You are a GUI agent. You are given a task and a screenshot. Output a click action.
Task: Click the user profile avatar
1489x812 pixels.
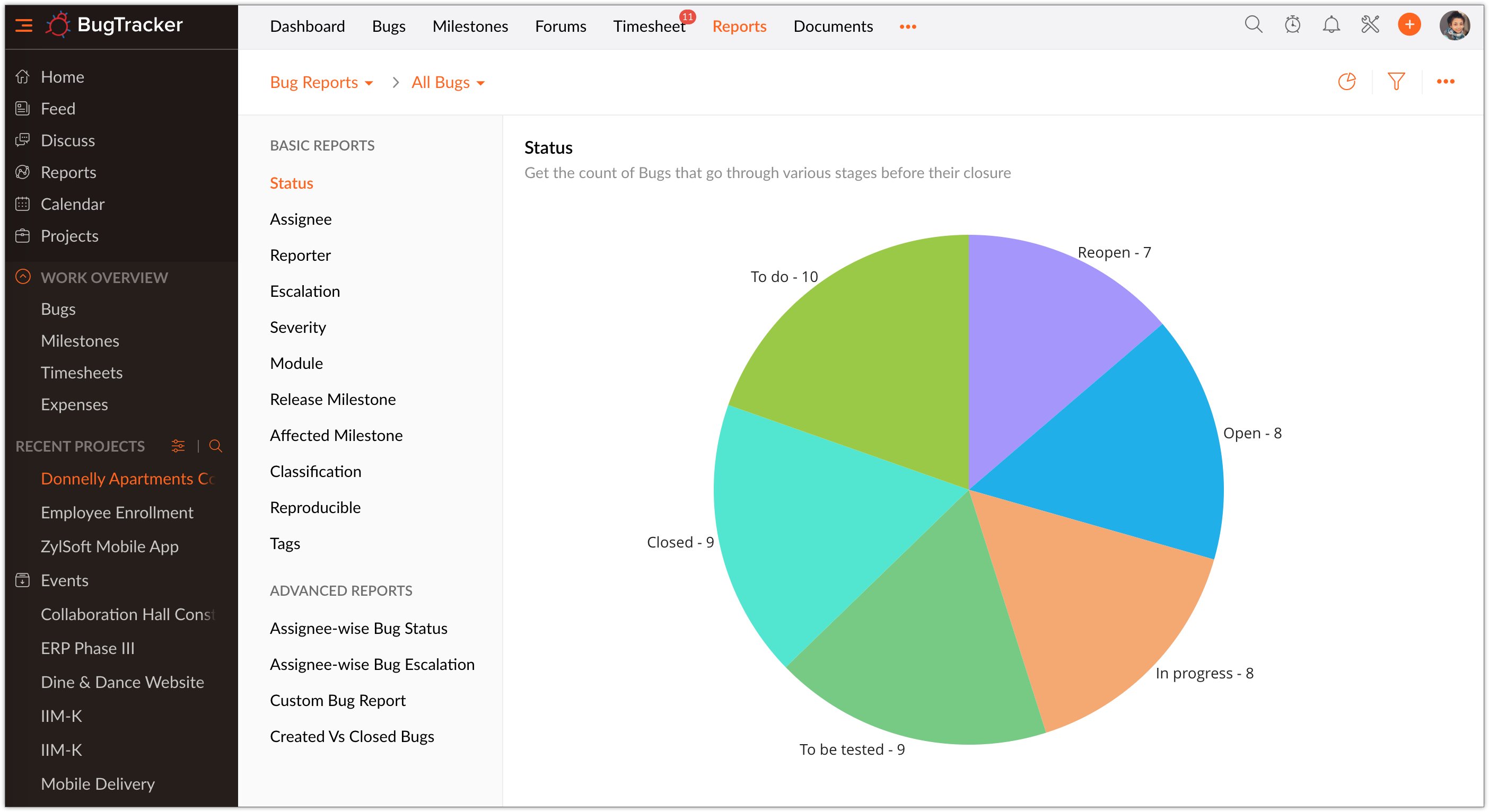click(x=1454, y=25)
